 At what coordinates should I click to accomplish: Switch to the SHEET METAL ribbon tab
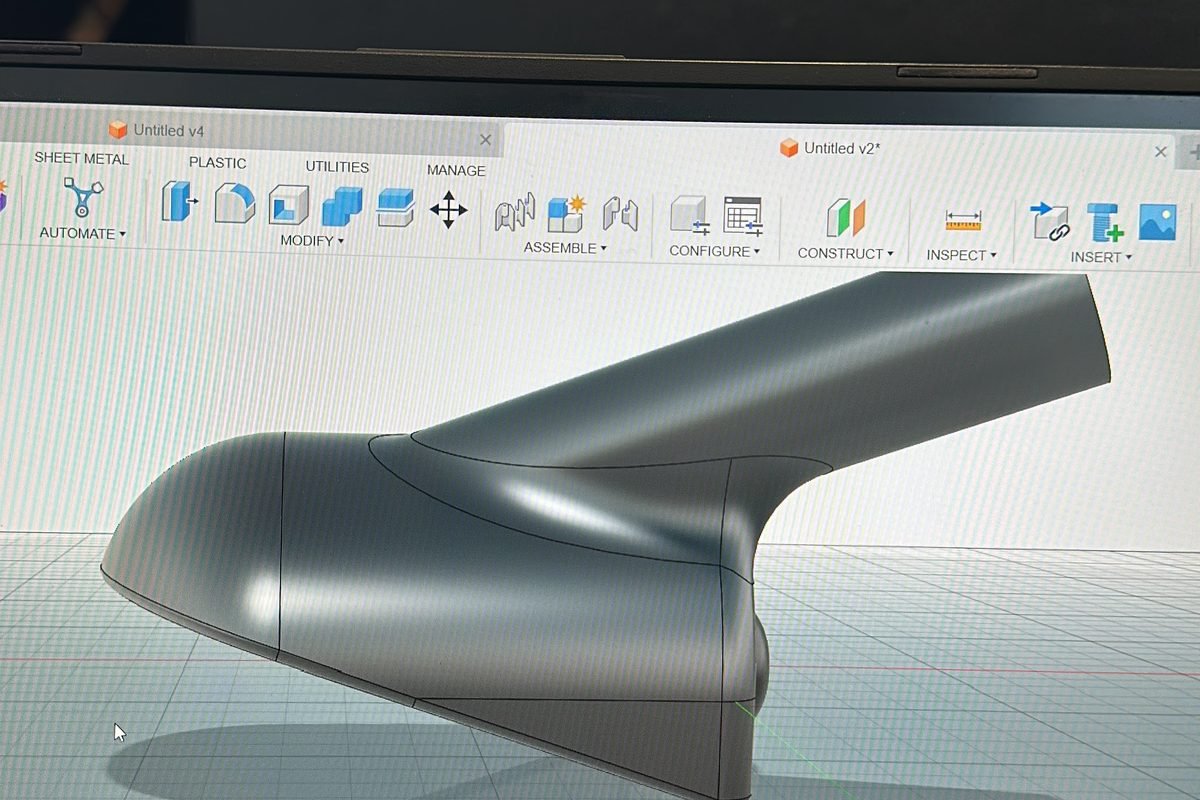82,158
